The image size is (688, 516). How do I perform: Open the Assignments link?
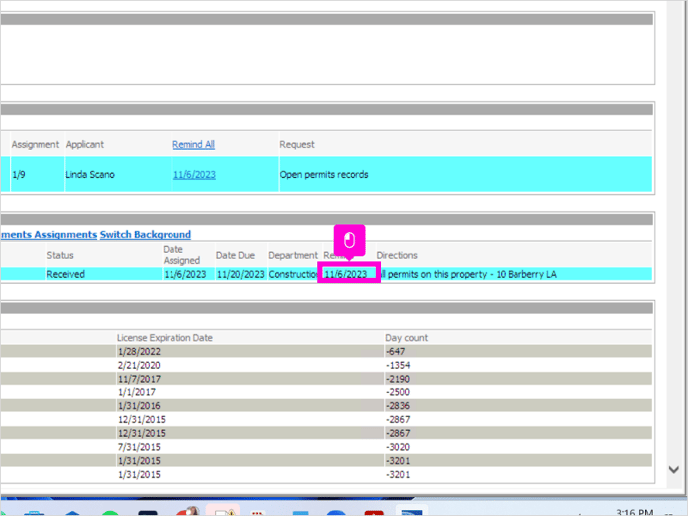(65, 235)
